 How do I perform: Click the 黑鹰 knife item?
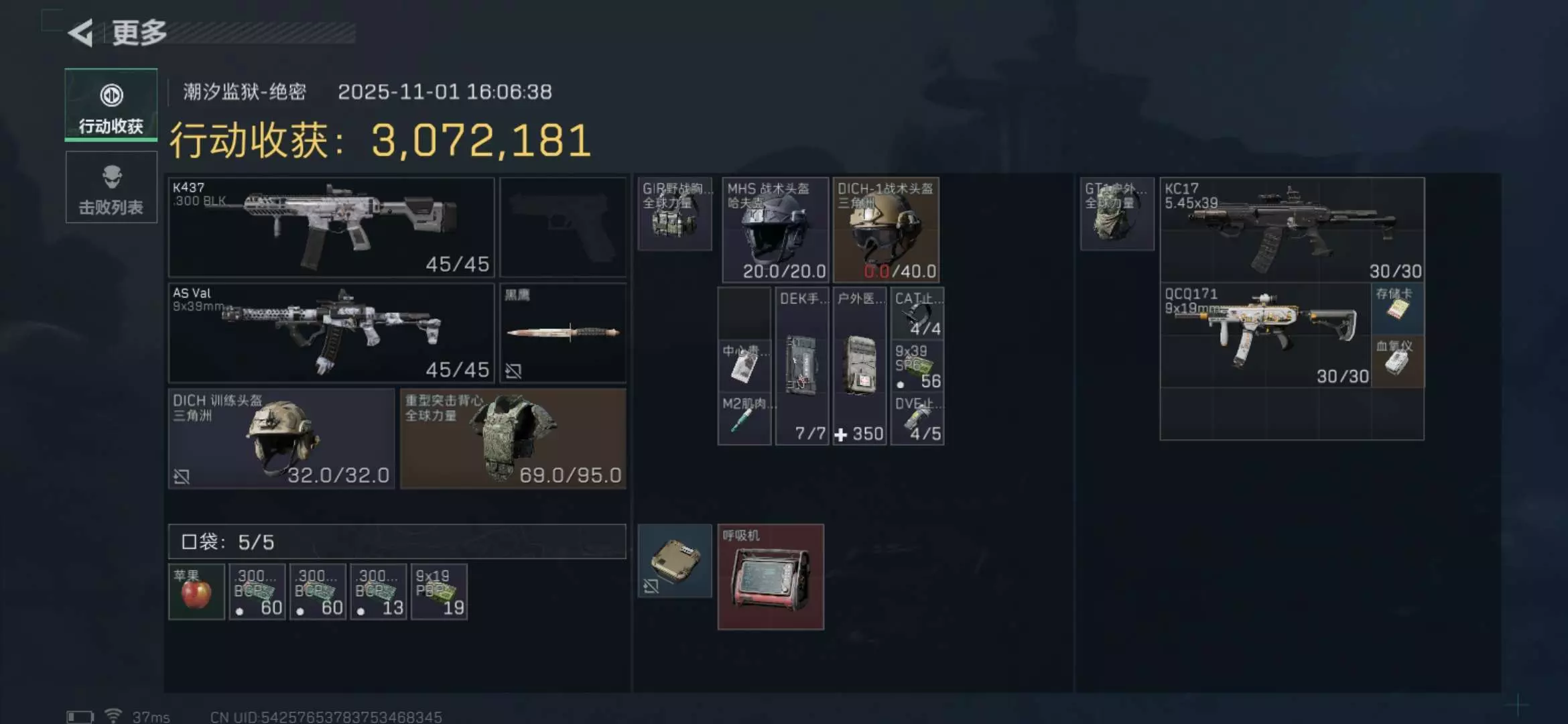tap(563, 333)
